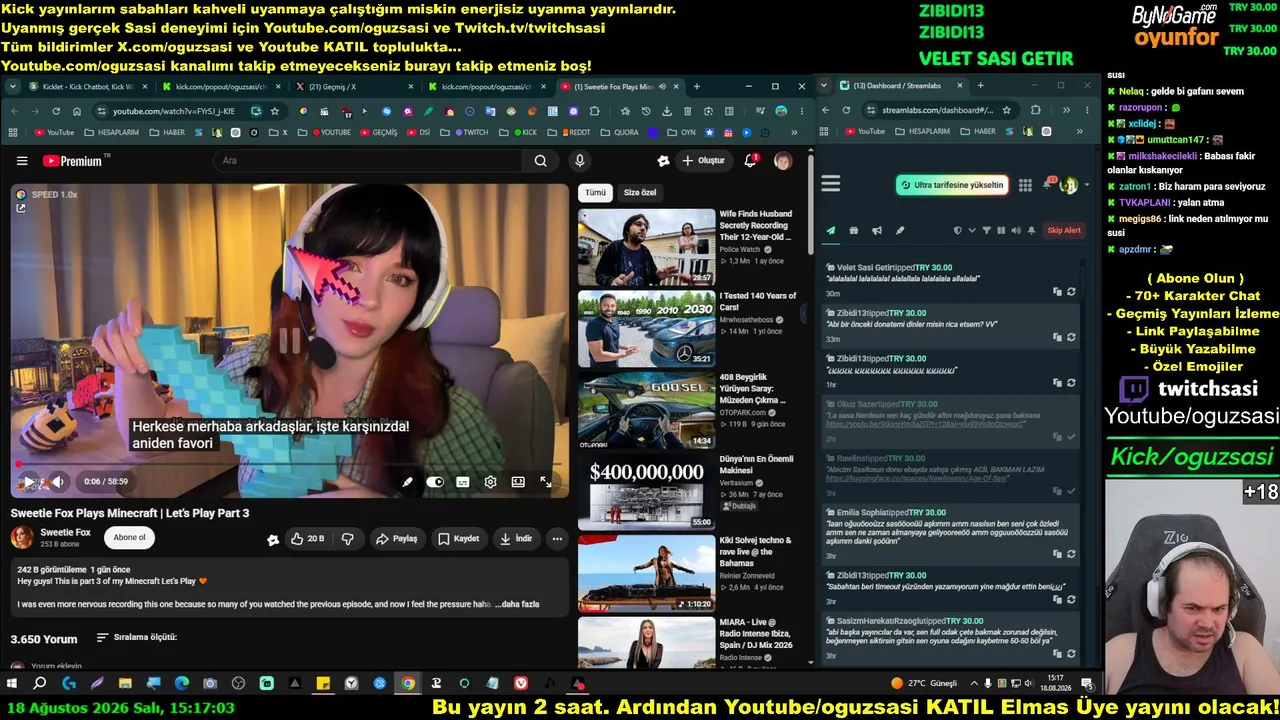
Task: Mute Streamlabs alerts with the speaker icon
Action: point(1016,231)
